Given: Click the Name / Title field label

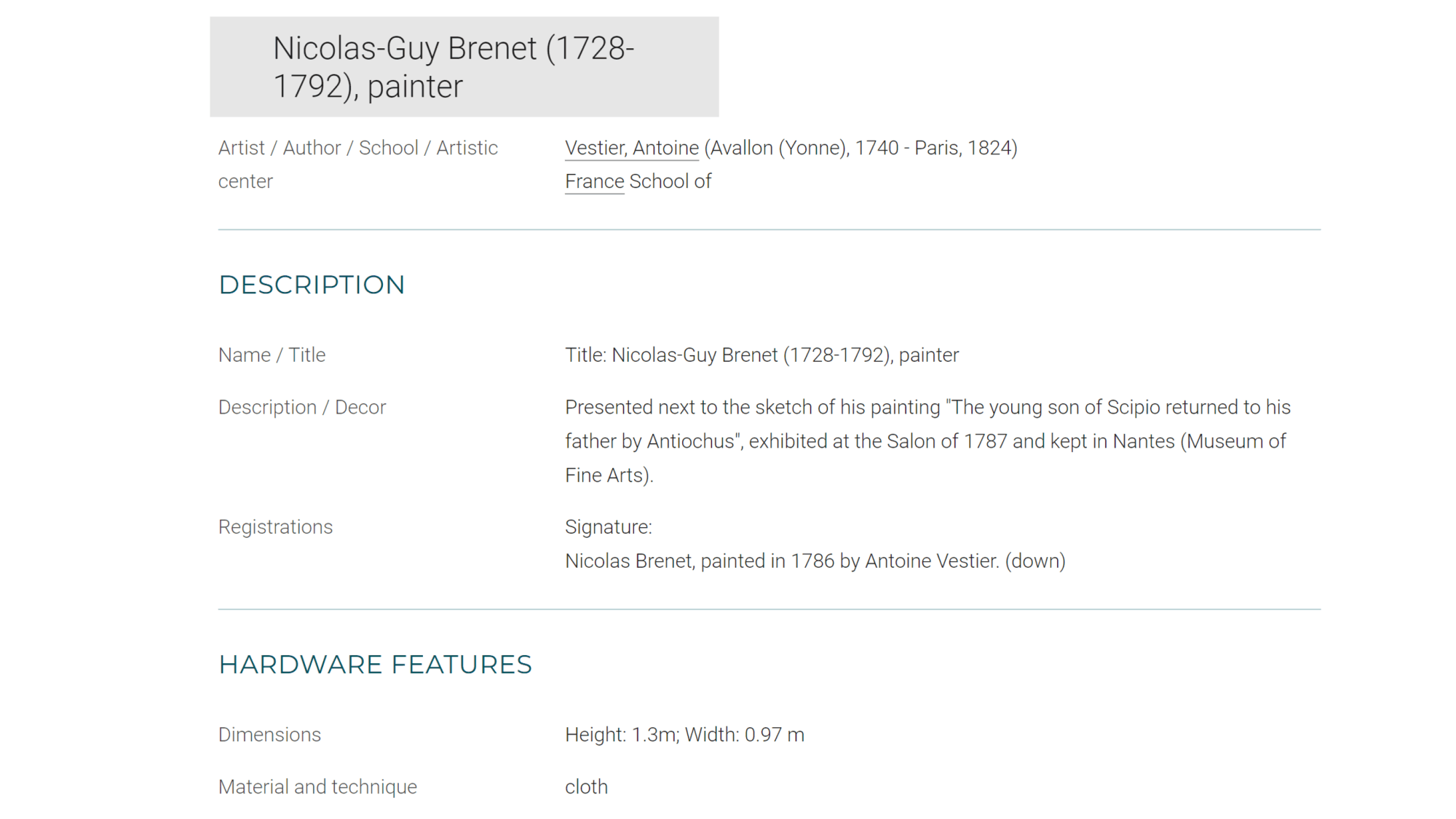Looking at the screenshot, I should (272, 355).
